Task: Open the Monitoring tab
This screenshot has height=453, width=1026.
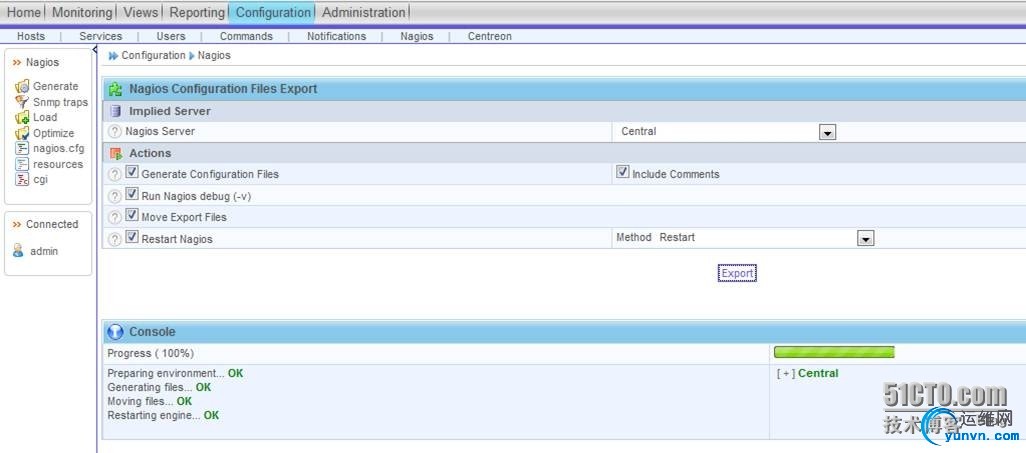Action: pyautogui.click(x=82, y=12)
